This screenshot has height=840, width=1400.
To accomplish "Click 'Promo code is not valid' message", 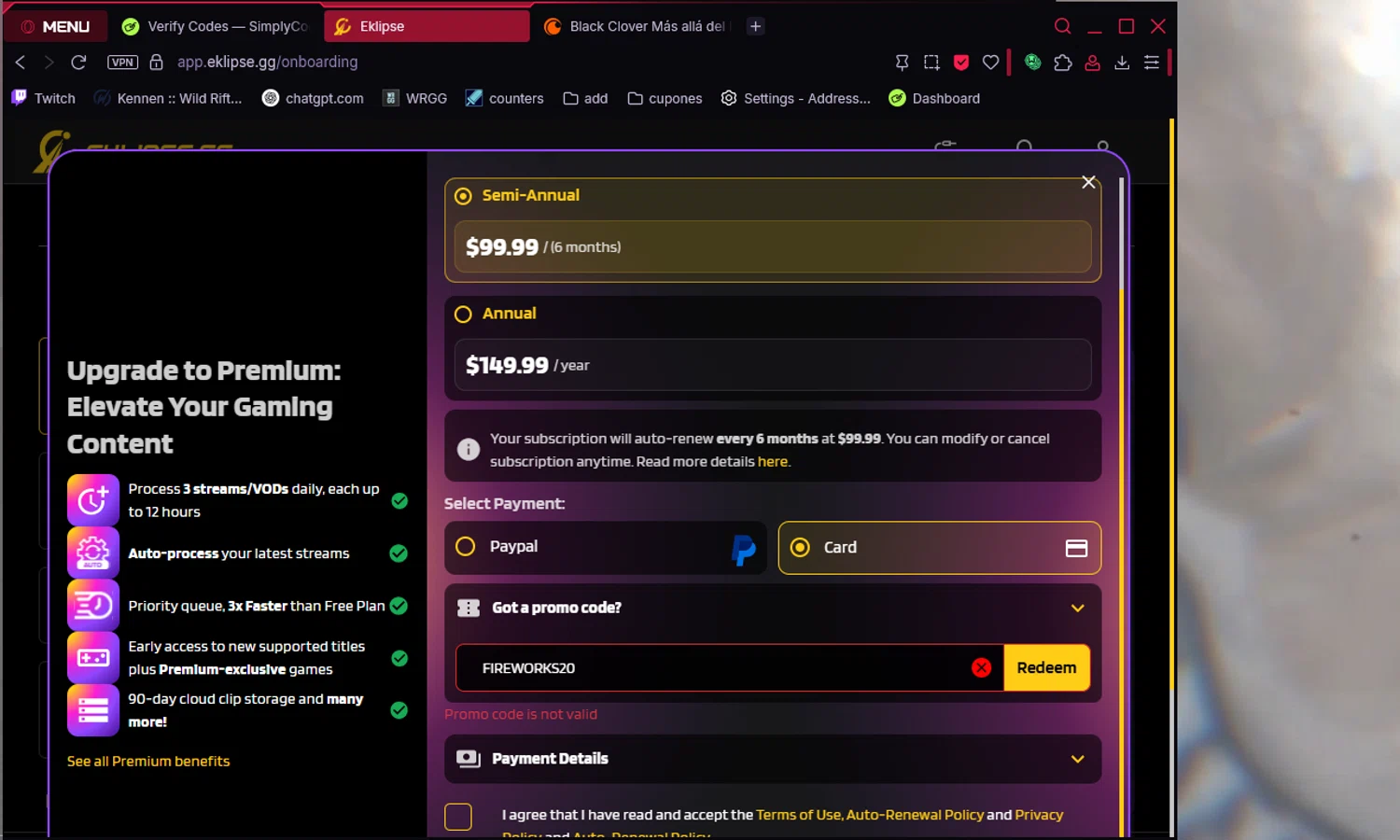I will point(521,715).
